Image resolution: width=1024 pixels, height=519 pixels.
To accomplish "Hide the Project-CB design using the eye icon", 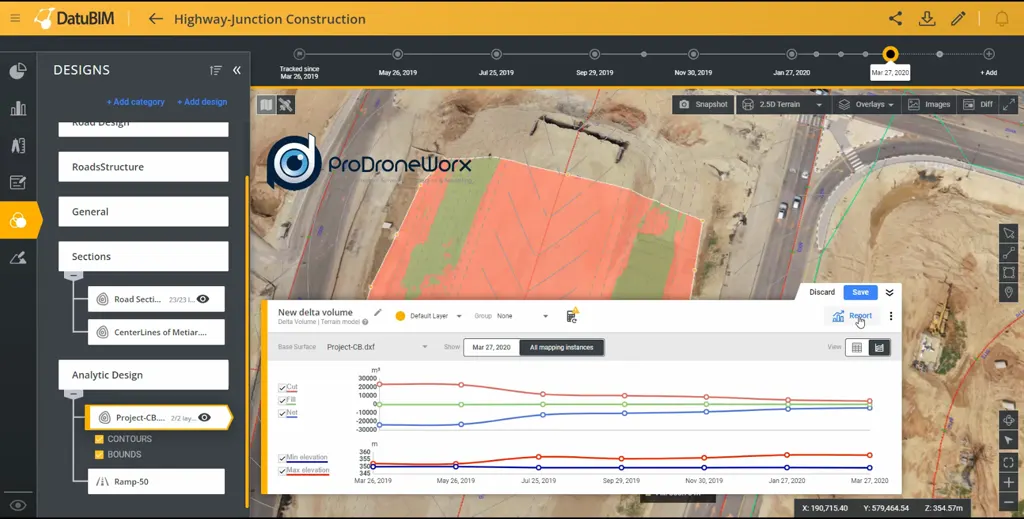I will coord(204,417).
